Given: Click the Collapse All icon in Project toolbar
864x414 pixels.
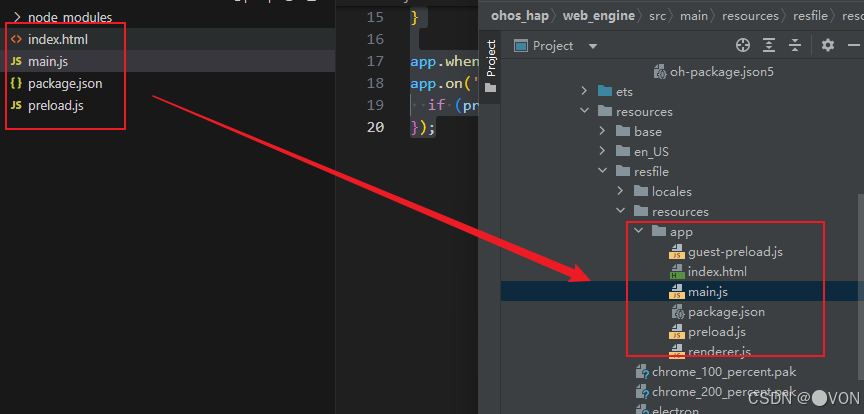Looking at the screenshot, I should coord(795,46).
